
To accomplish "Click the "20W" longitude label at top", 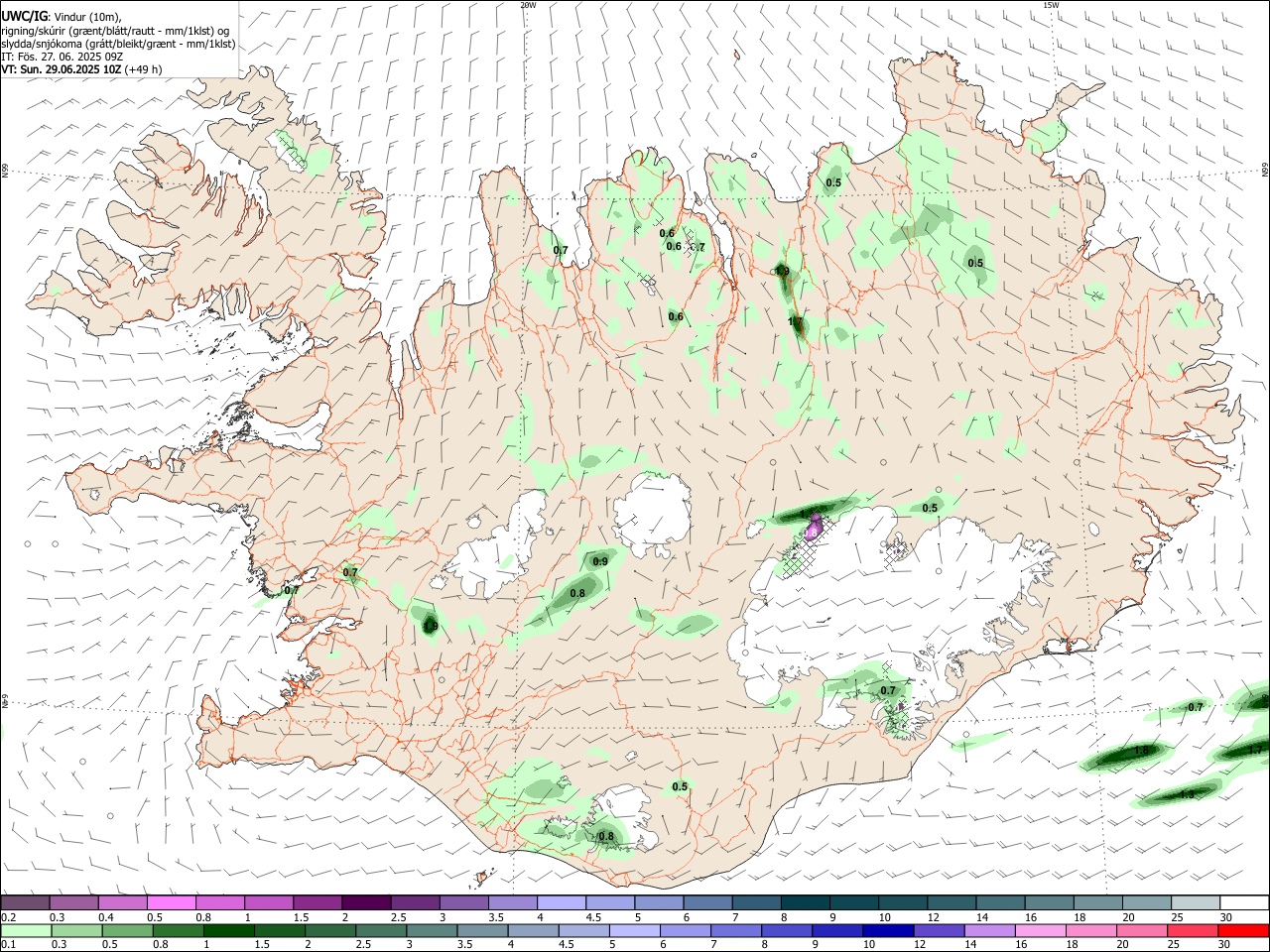I will 528,5.
